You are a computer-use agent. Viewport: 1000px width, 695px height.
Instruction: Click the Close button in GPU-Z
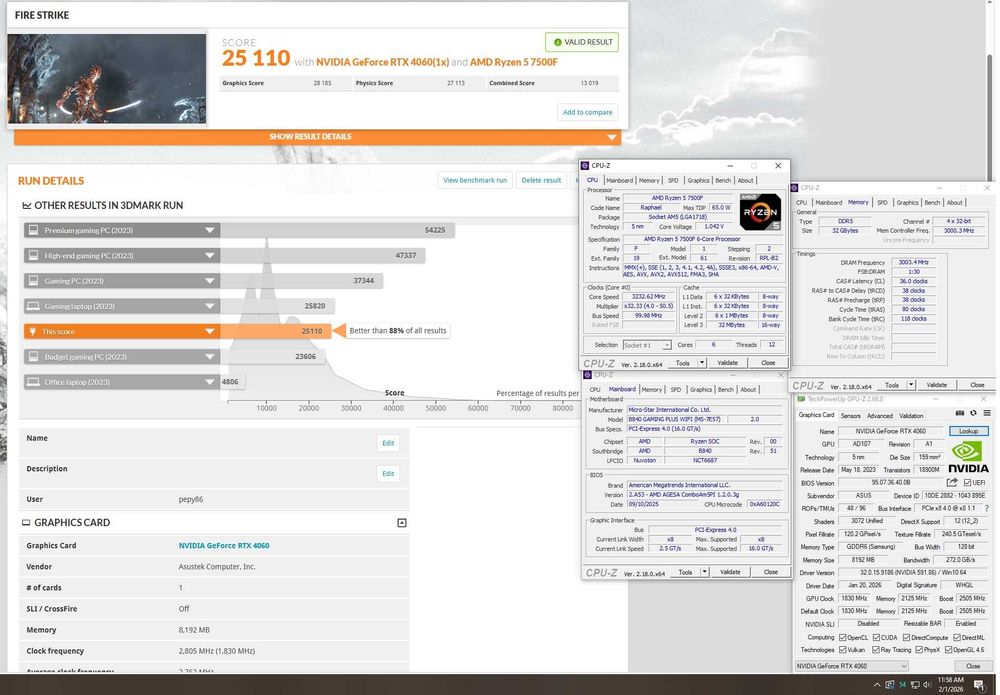[973, 666]
